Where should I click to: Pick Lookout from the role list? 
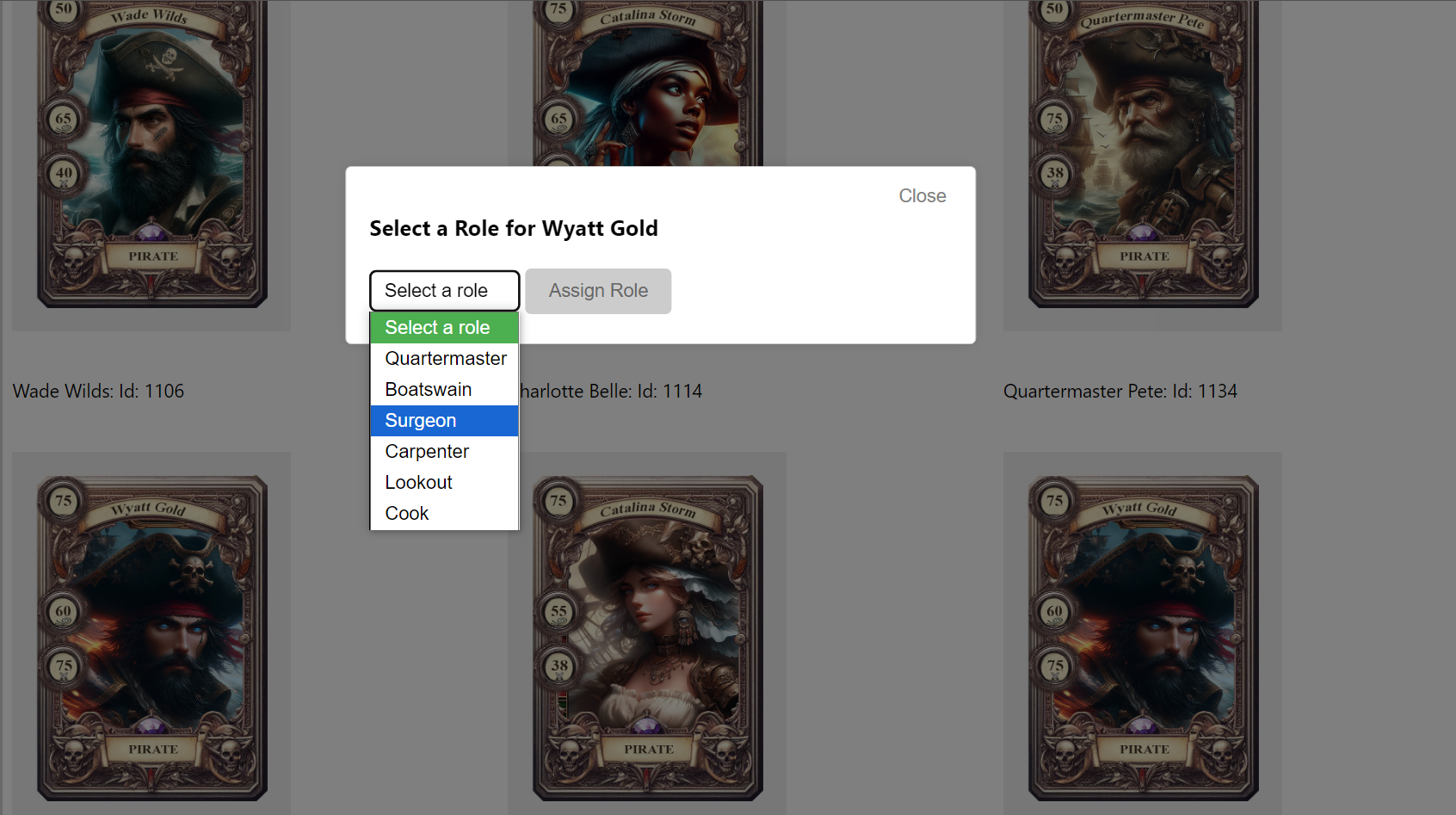tap(444, 483)
